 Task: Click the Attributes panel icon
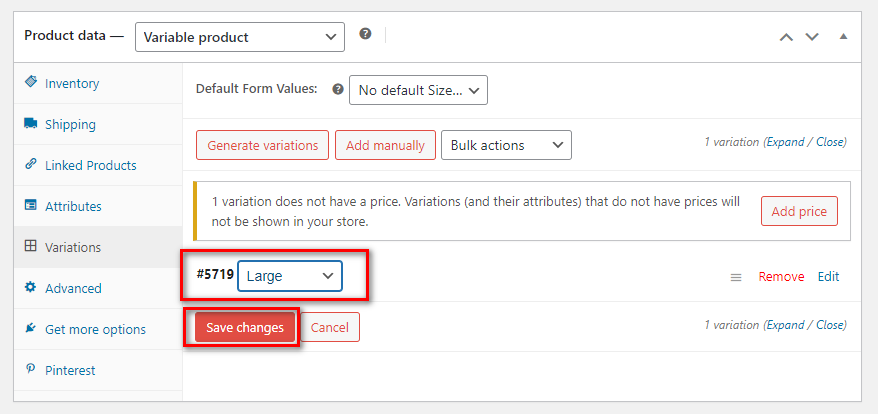tap(31, 205)
